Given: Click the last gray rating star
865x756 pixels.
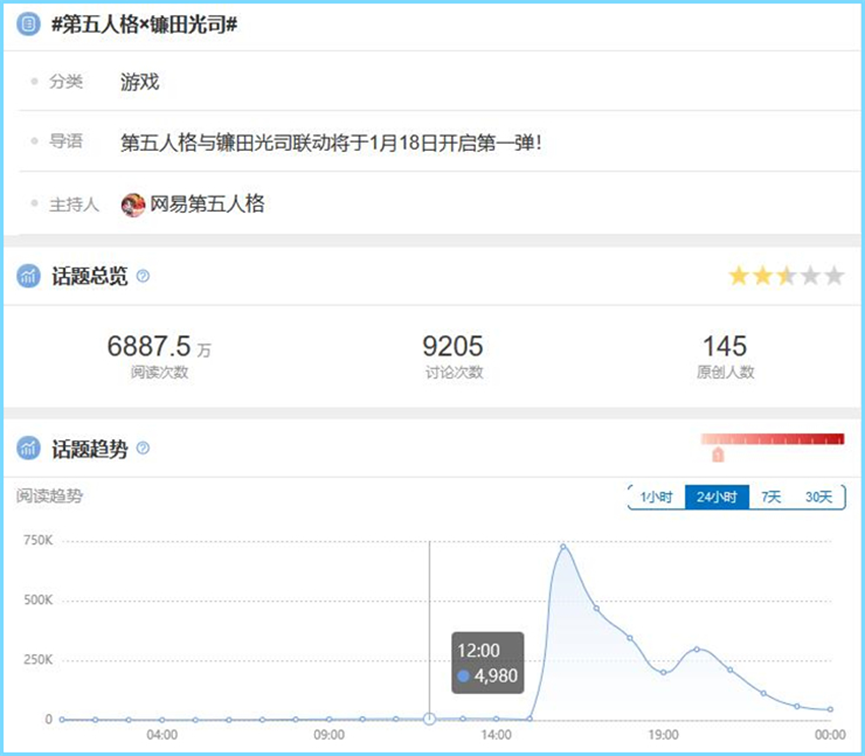Looking at the screenshot, I should click(x=834, y=276).
